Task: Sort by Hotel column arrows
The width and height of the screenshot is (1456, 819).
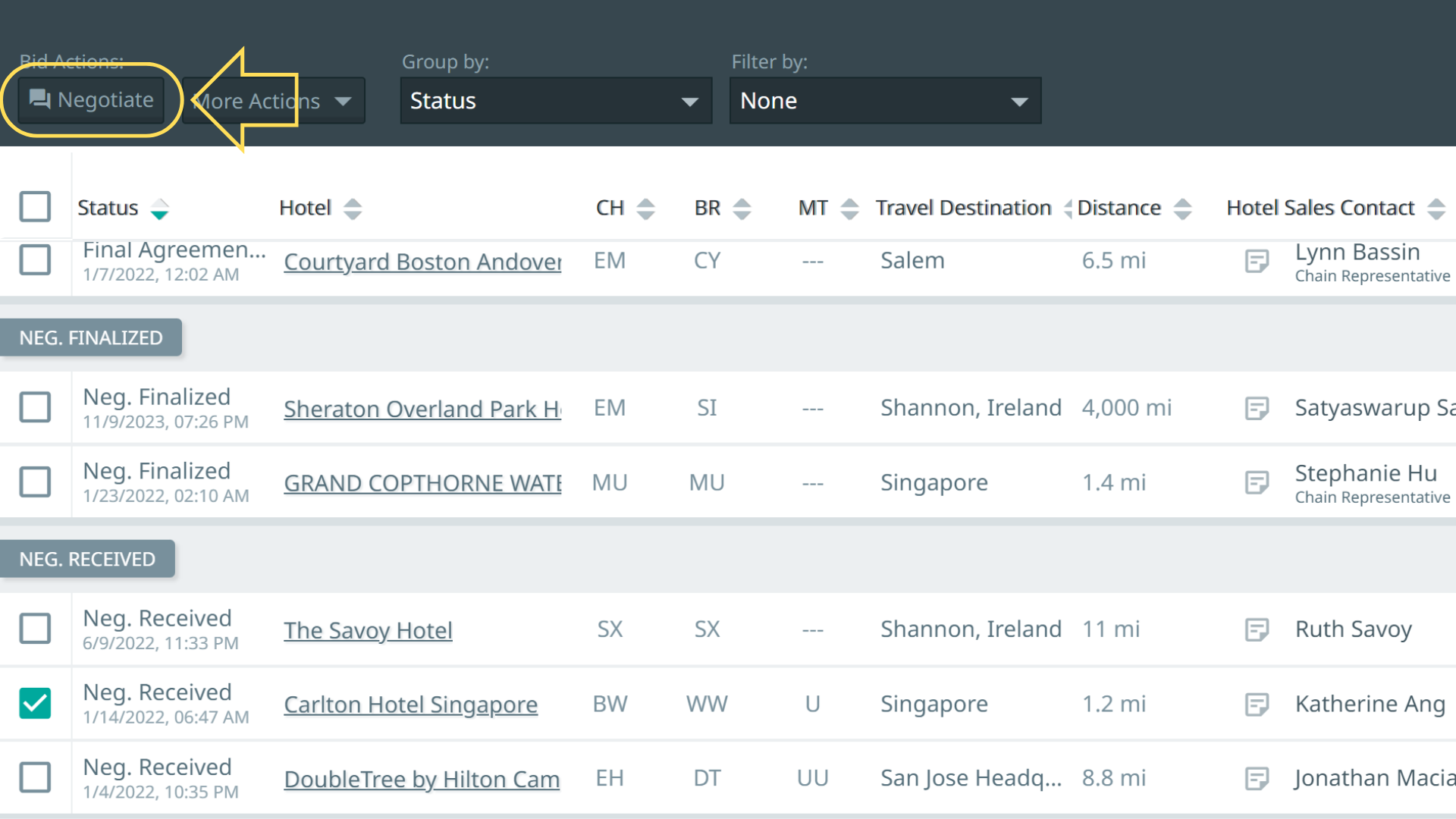Action: (353, 209)
